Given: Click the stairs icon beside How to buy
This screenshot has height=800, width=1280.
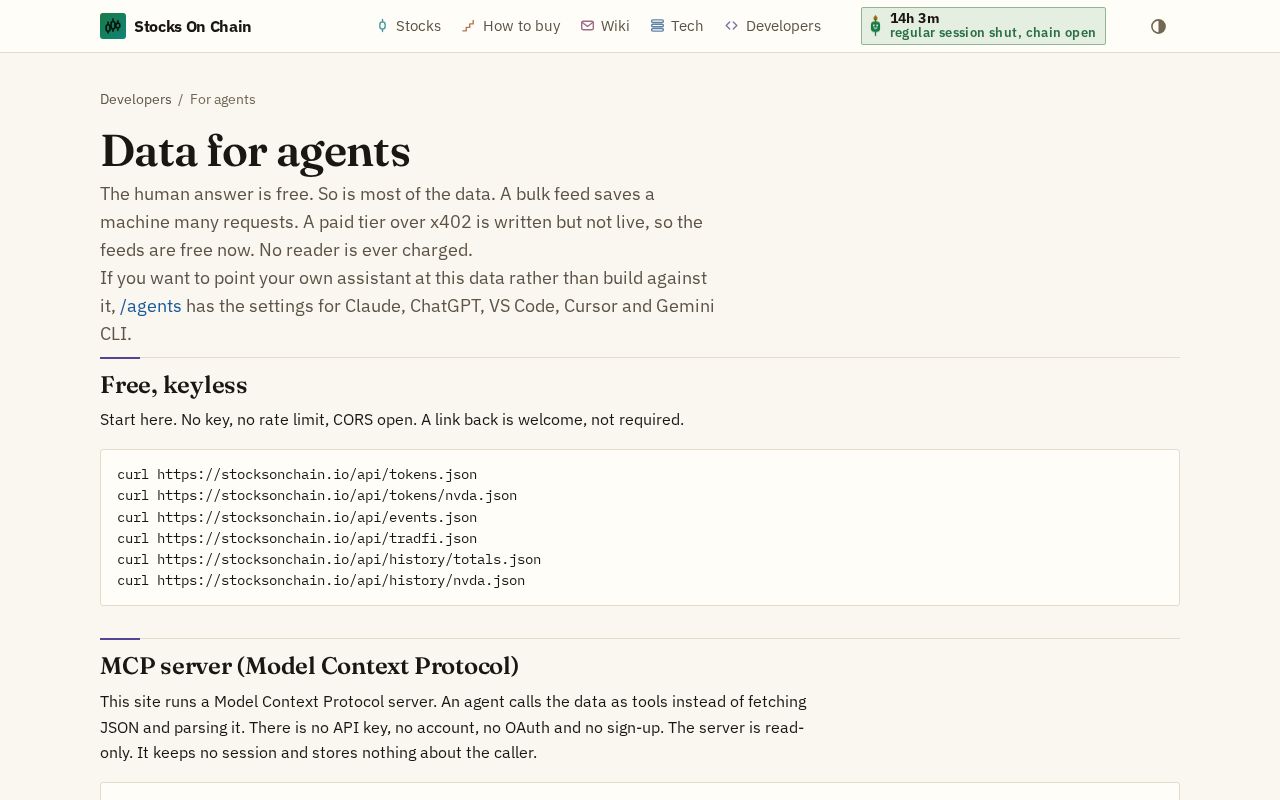Looking at the screenshot, I should coord(468,26).
